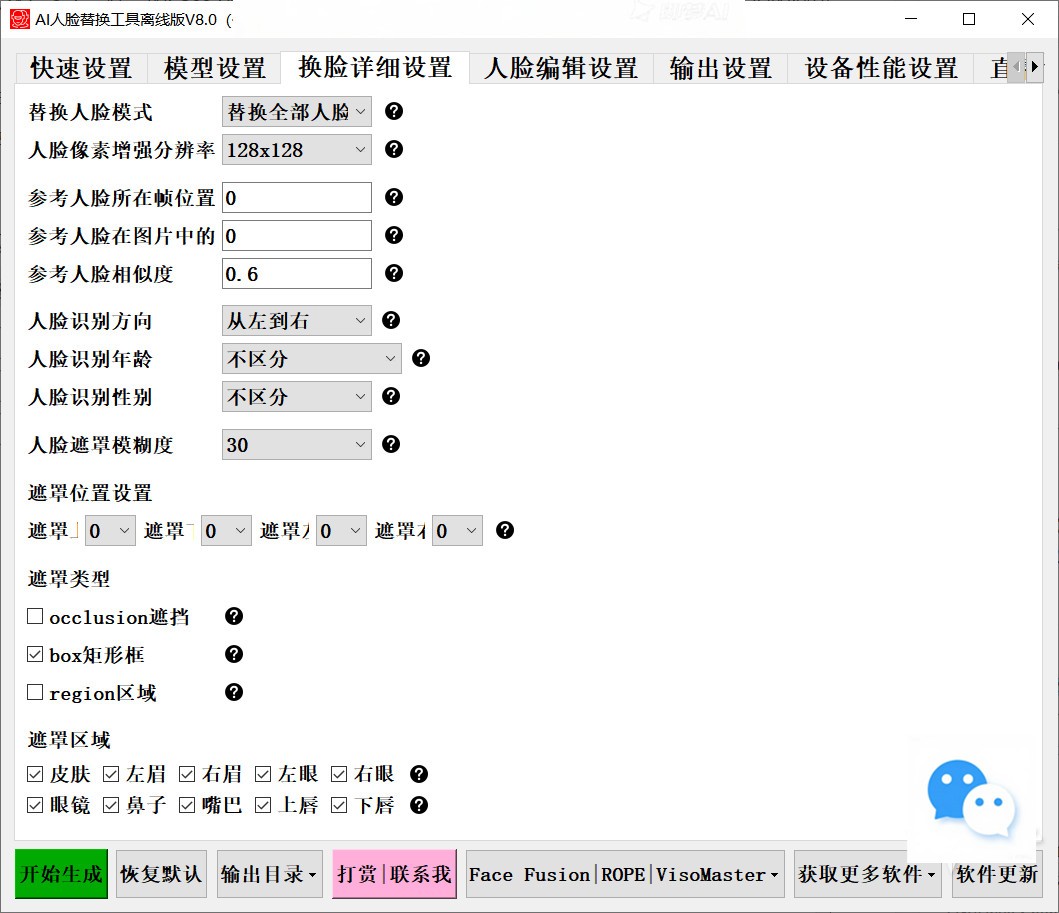The image size is (1059, 913).
Task: Click 参考人脸相似度 field showing 0.6
Action: tap(296, 273)
